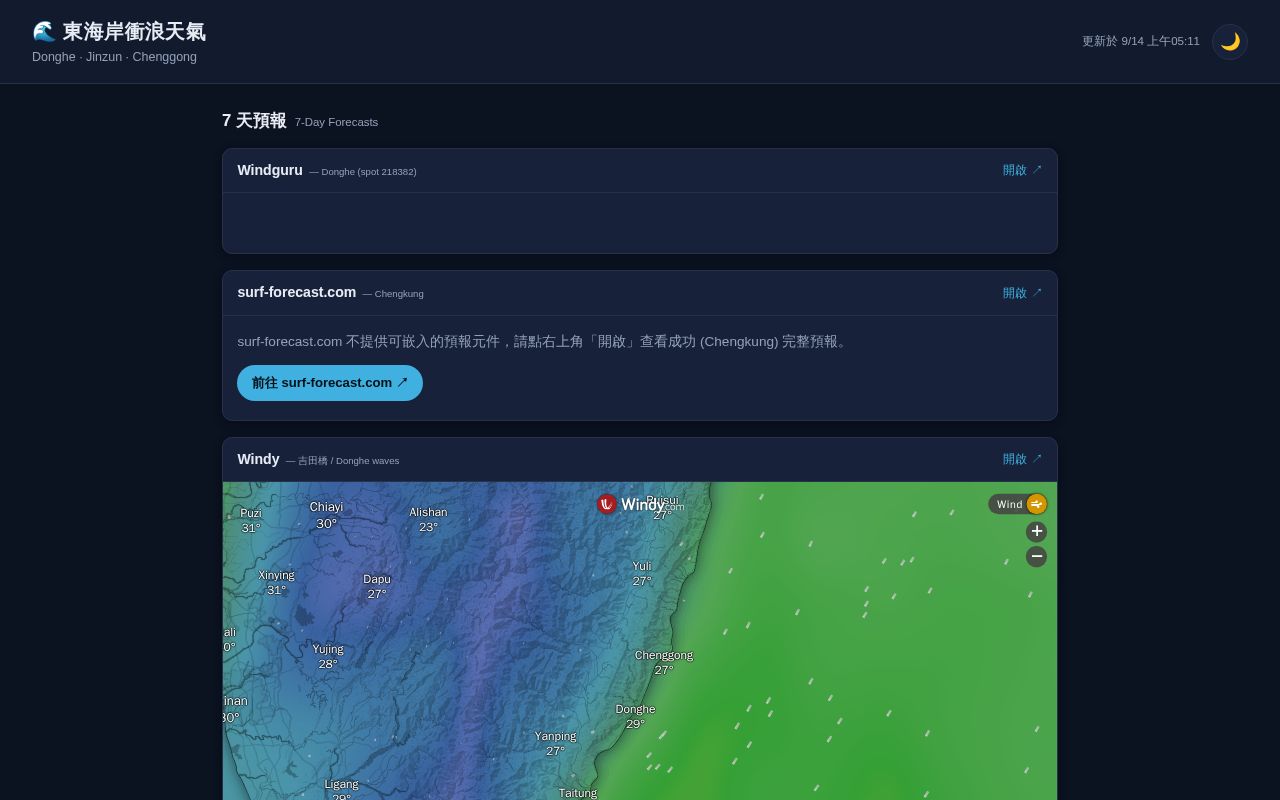Viewport: 1280px width, 800px height.
Task: Click the surf-forecast.com card title
Action: pos(297,292)
